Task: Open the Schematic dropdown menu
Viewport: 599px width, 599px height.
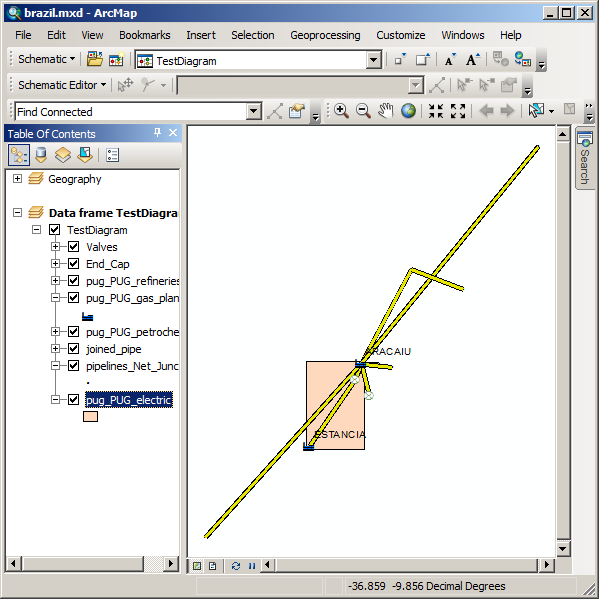Action: (46, 59)
